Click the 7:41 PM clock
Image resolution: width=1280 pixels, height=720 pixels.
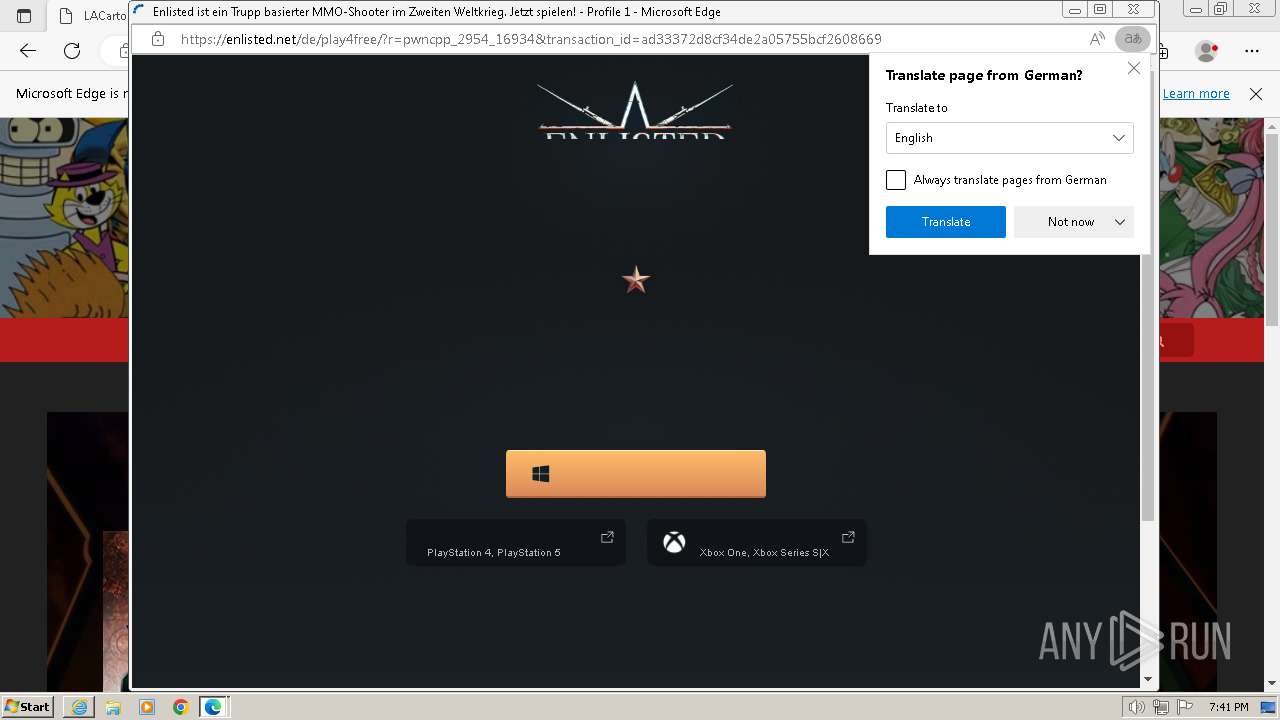coord(1228,707)
